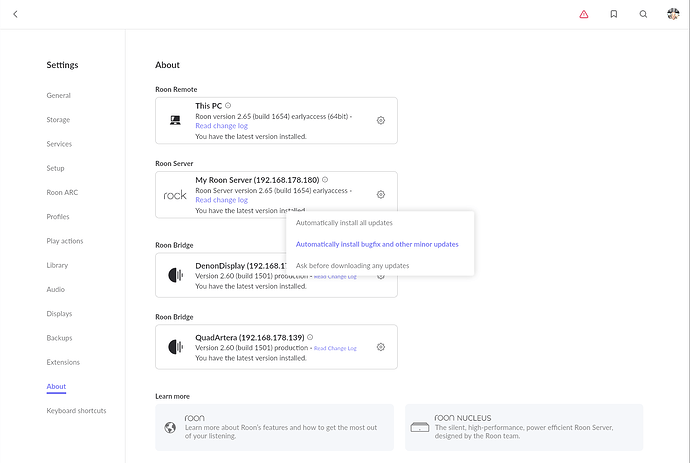Open gear settings dropdown for This PC
Viewport: 690px width, 463px height.
381,120
